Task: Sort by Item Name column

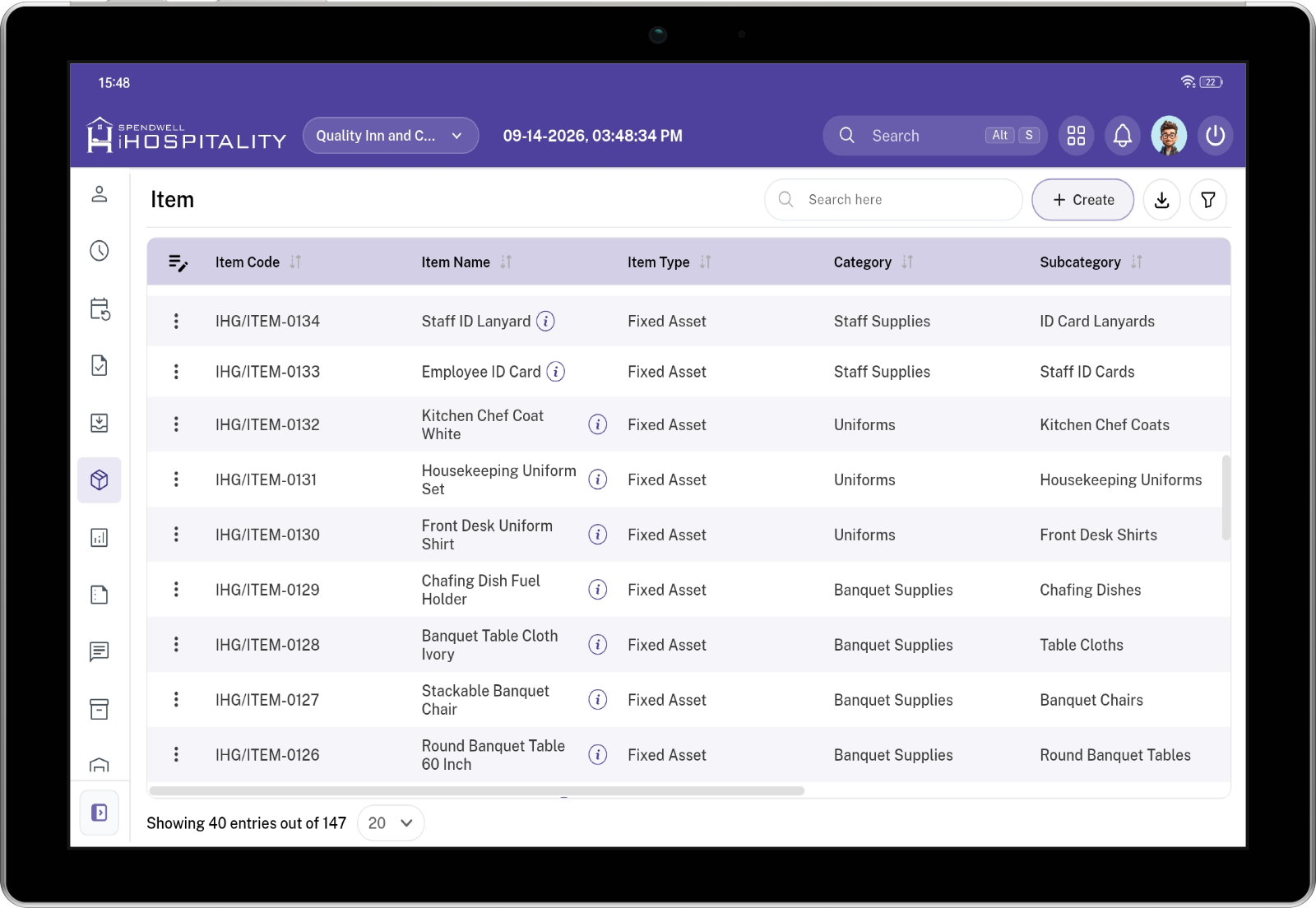Action: pyautogui.click(x=506, y=262)
